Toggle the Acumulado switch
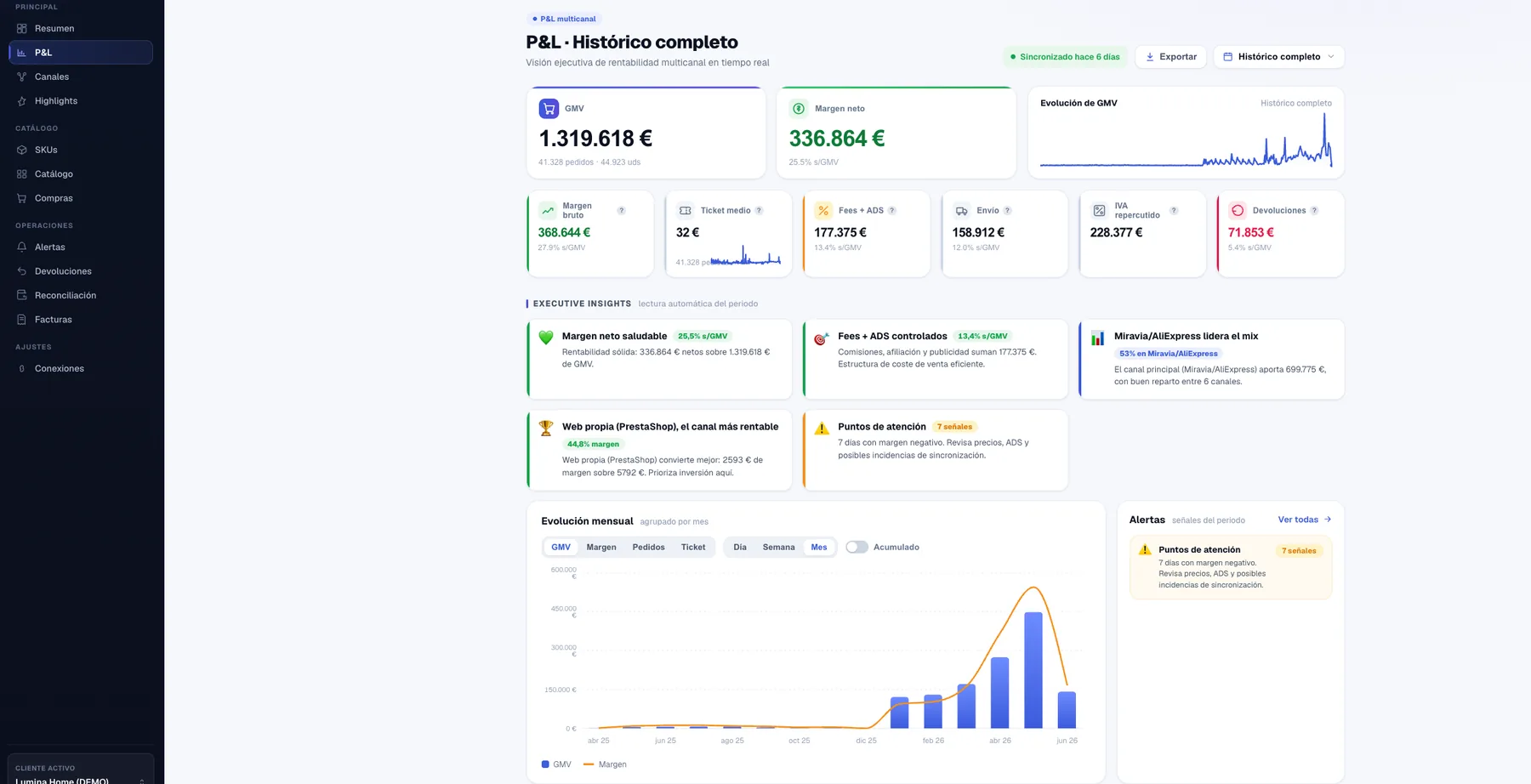The height and width of the screenshot is (784, 1531). coord(857,547)
